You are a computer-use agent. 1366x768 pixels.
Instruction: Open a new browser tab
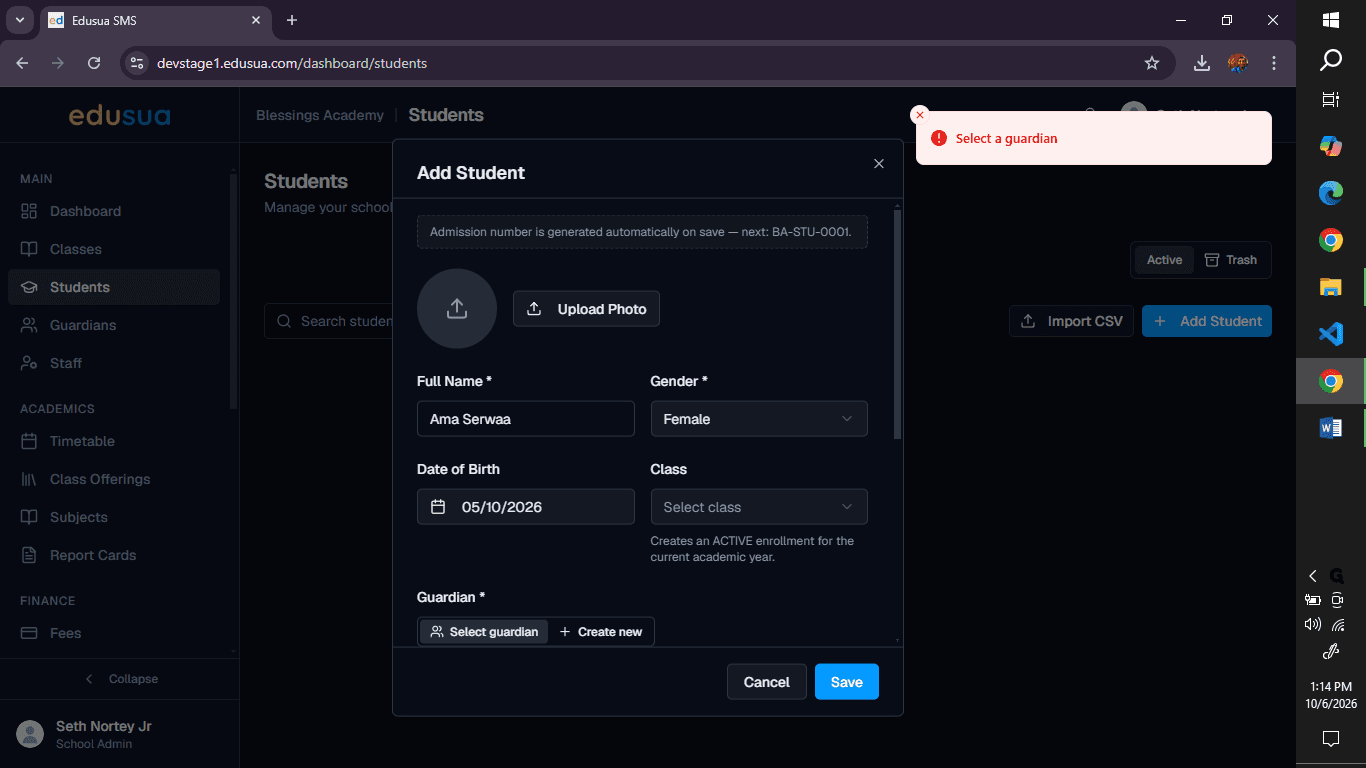pyautogui.click(x=292, y=20)
